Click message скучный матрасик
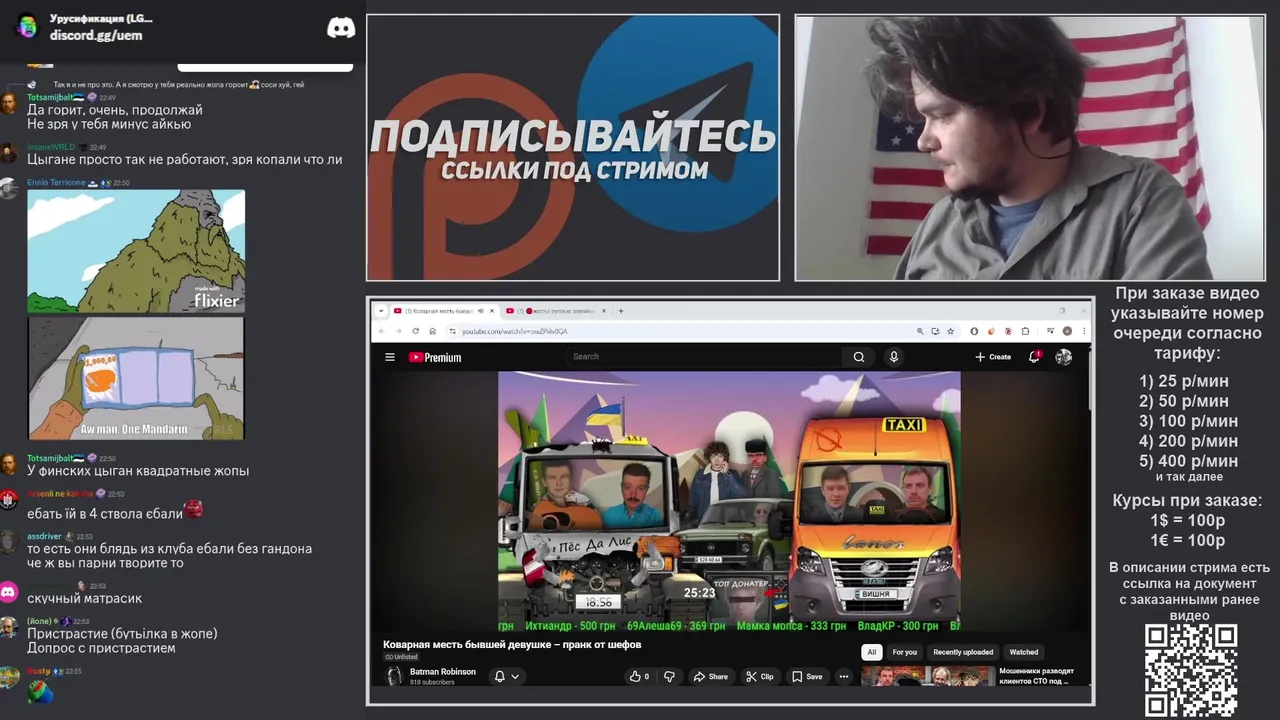The height and width of the screenshot is (720, 1280). 84,599
